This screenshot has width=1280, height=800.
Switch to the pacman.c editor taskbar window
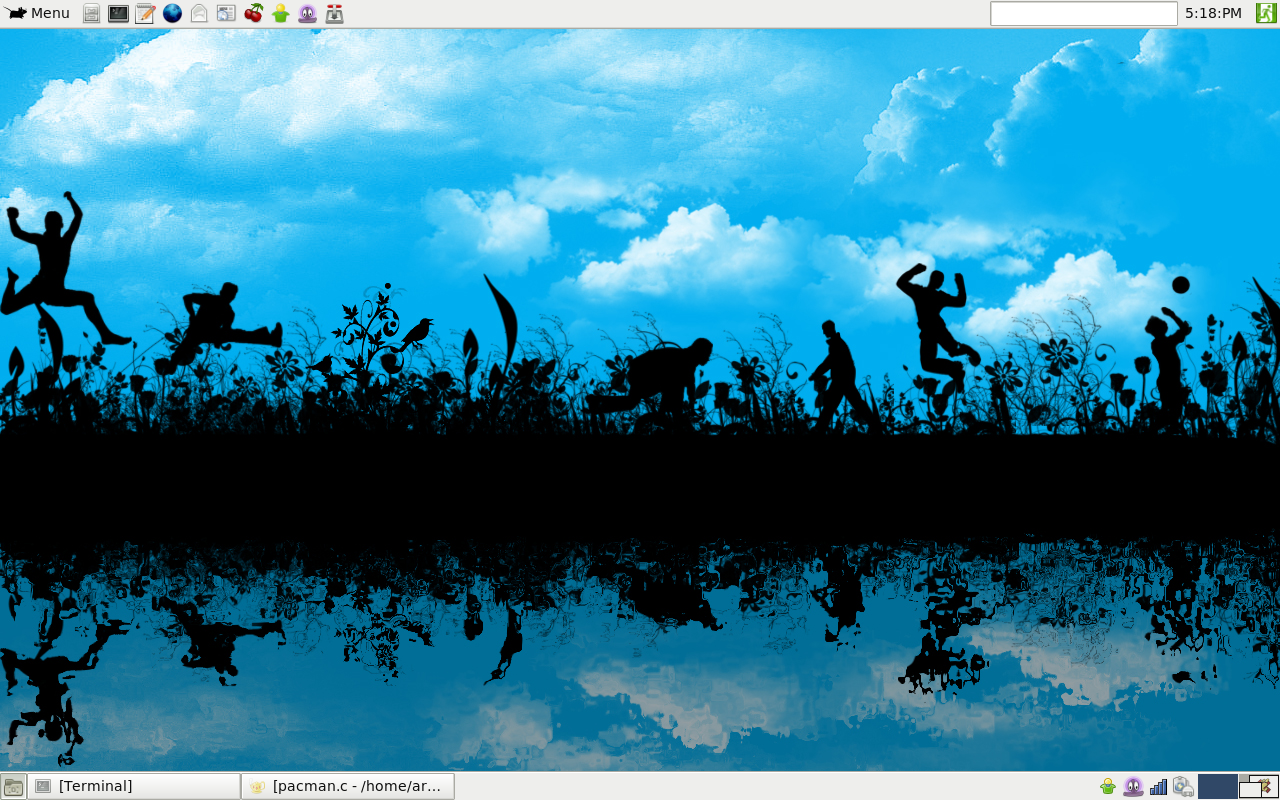click(x=348, y=786)
